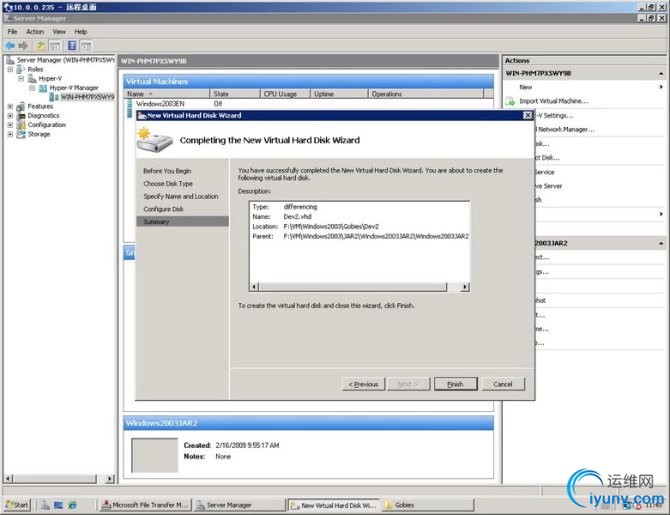Open Microsoft File Transfer Manager from the taskbar
670x515 pixels.
[146, 505]
